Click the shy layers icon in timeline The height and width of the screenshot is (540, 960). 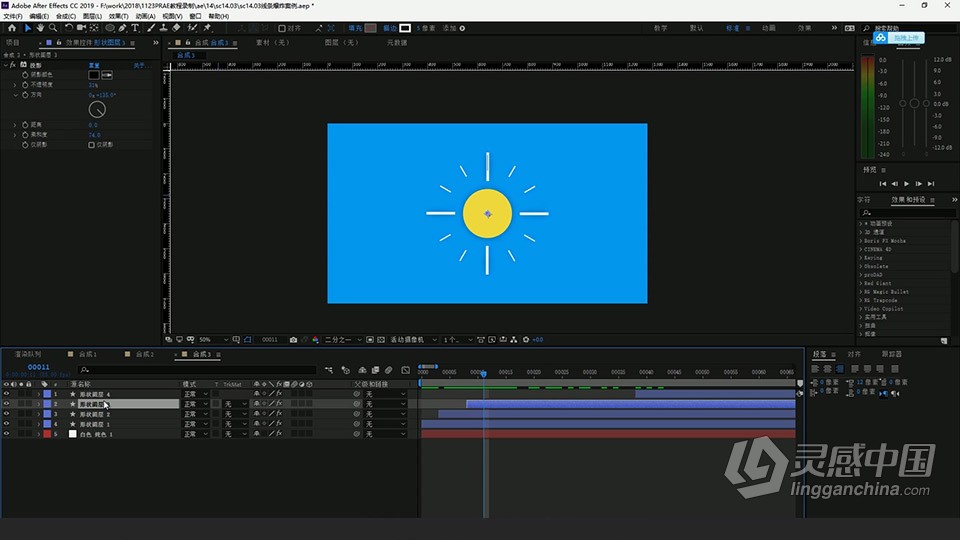[362, 370]
